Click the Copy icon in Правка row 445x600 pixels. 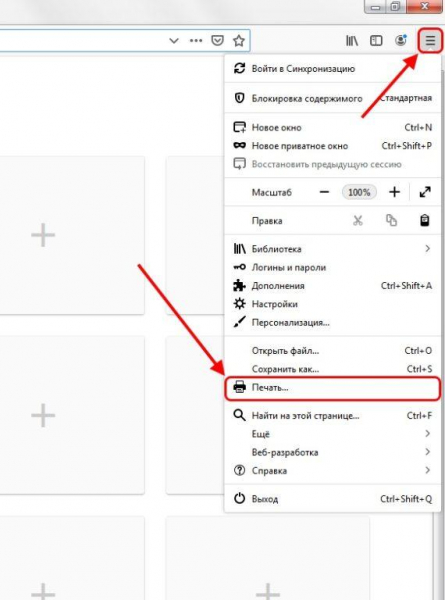pos(391,220)
